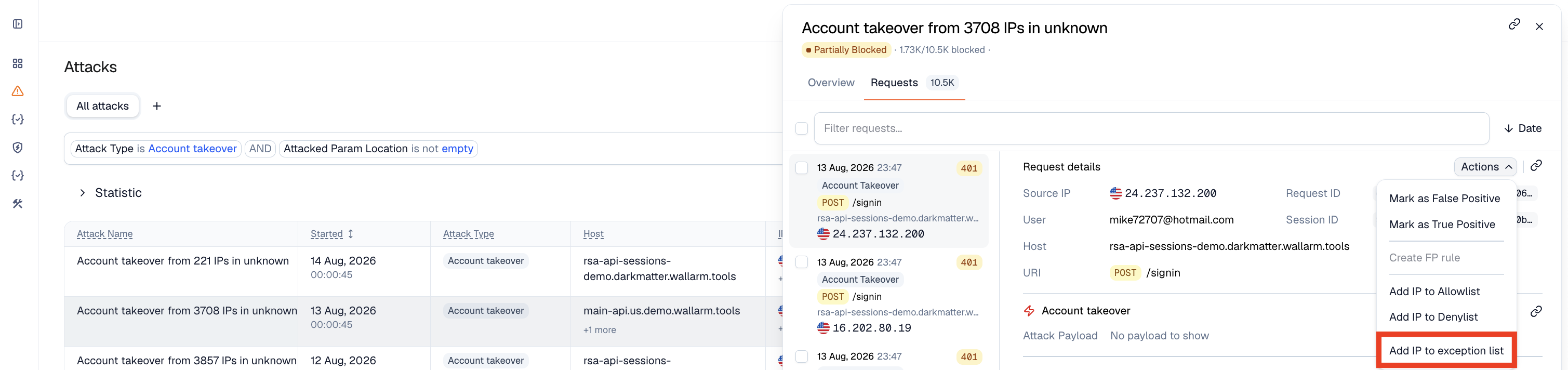Sort by Attack Name column header
Screen dimensions: 1568x370
[105, 234]
